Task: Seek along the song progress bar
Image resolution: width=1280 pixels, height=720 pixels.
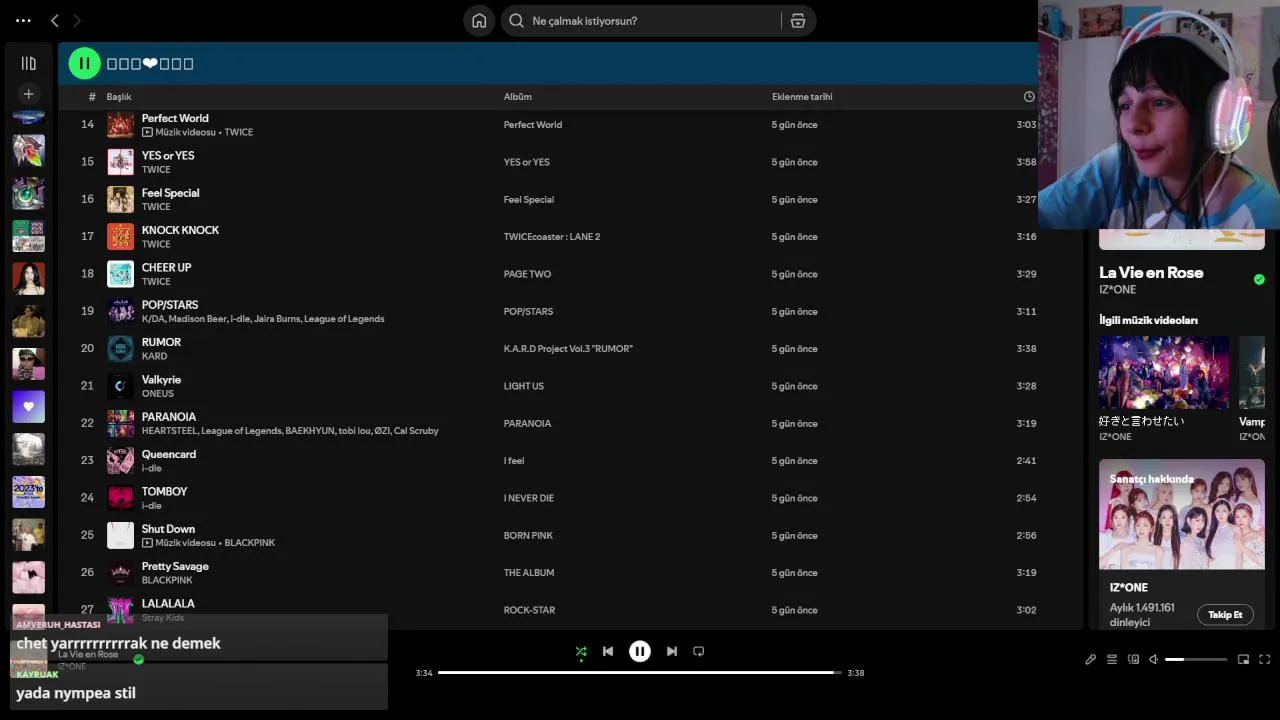Action: [640, 673]
